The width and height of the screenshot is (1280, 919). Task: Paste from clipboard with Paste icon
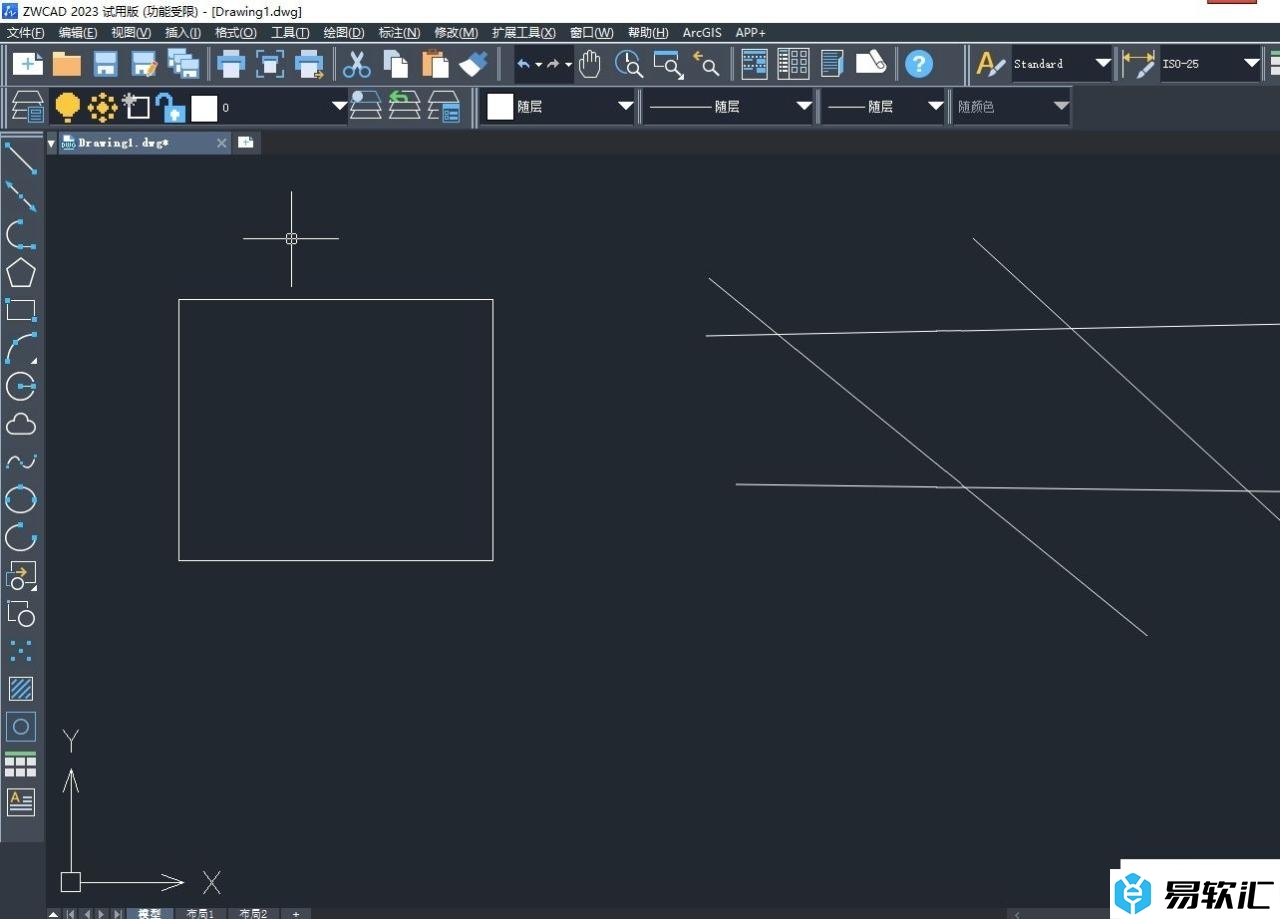435,64
